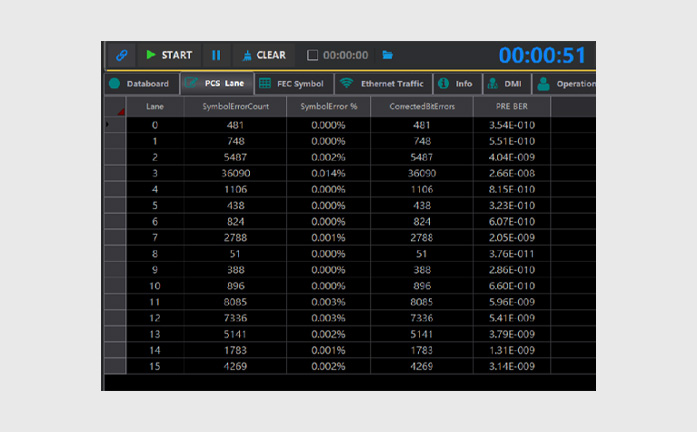Select the row header for lane 3
Screen dimensions: 697x432
(x=115, y=173)
